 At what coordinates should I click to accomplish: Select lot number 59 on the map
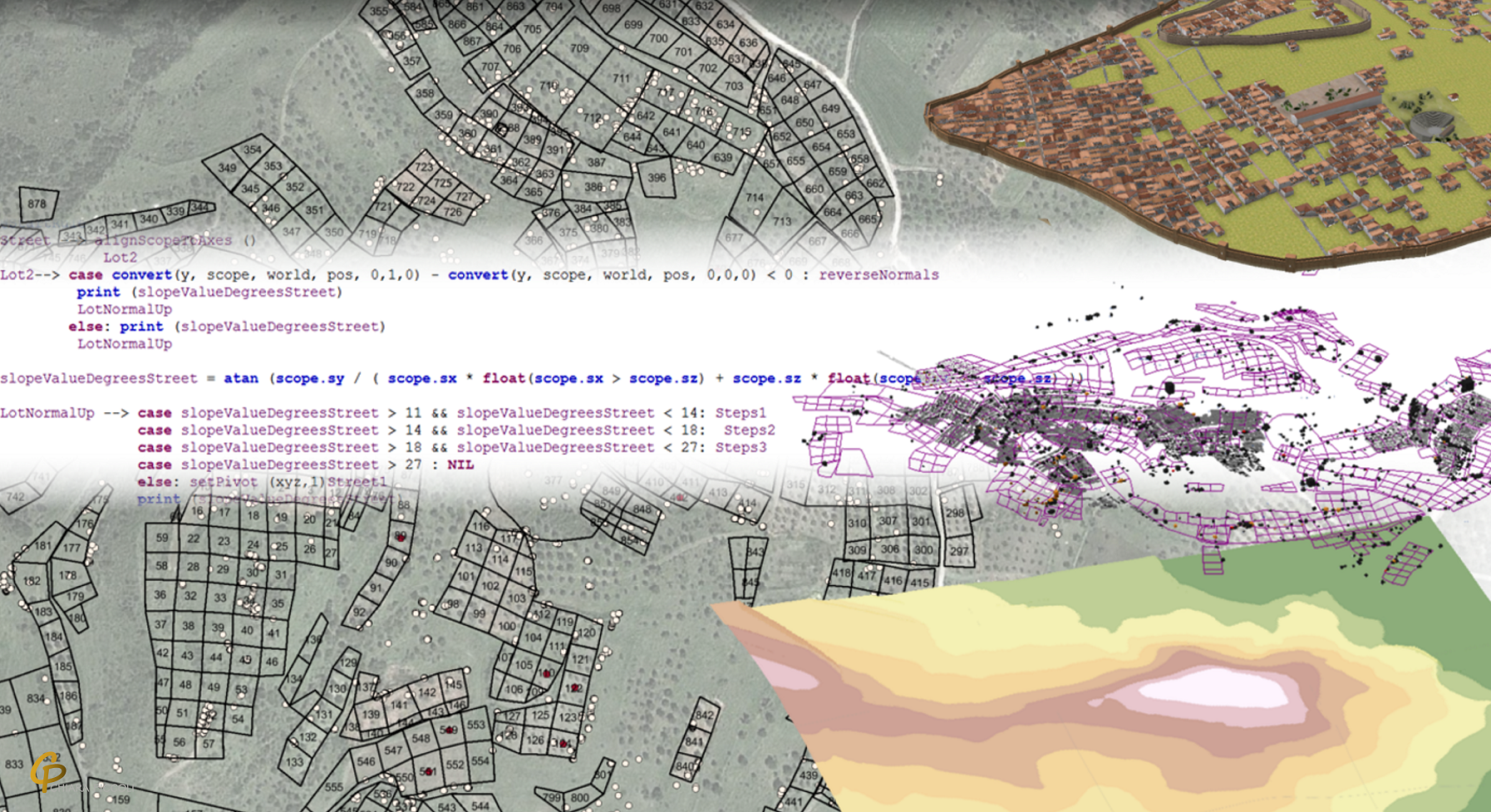[x=162, y=538]
